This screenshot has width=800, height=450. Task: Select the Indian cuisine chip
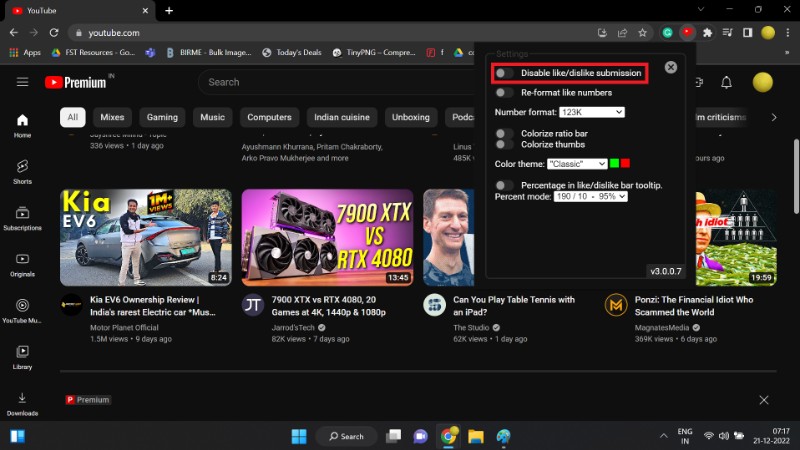click(x=342, y=117)
